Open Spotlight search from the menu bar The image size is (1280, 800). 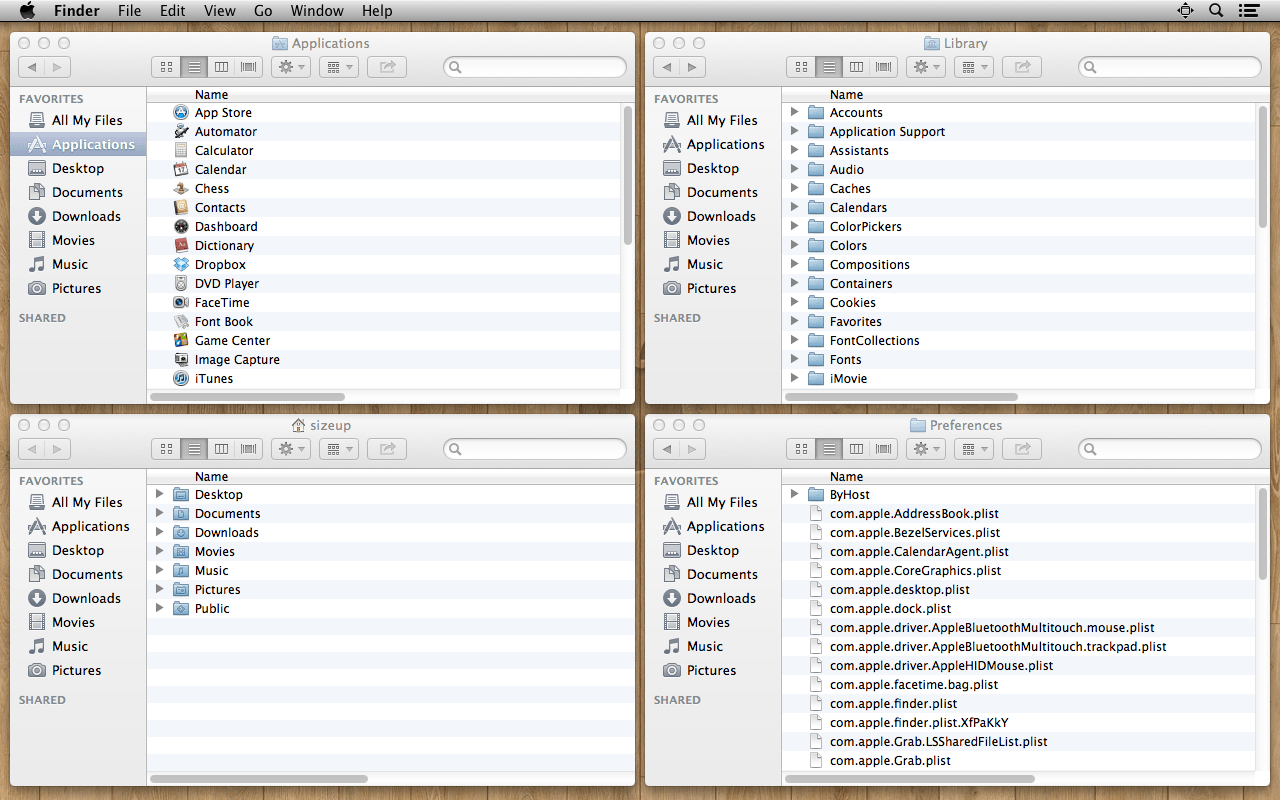coord(1213,11)
